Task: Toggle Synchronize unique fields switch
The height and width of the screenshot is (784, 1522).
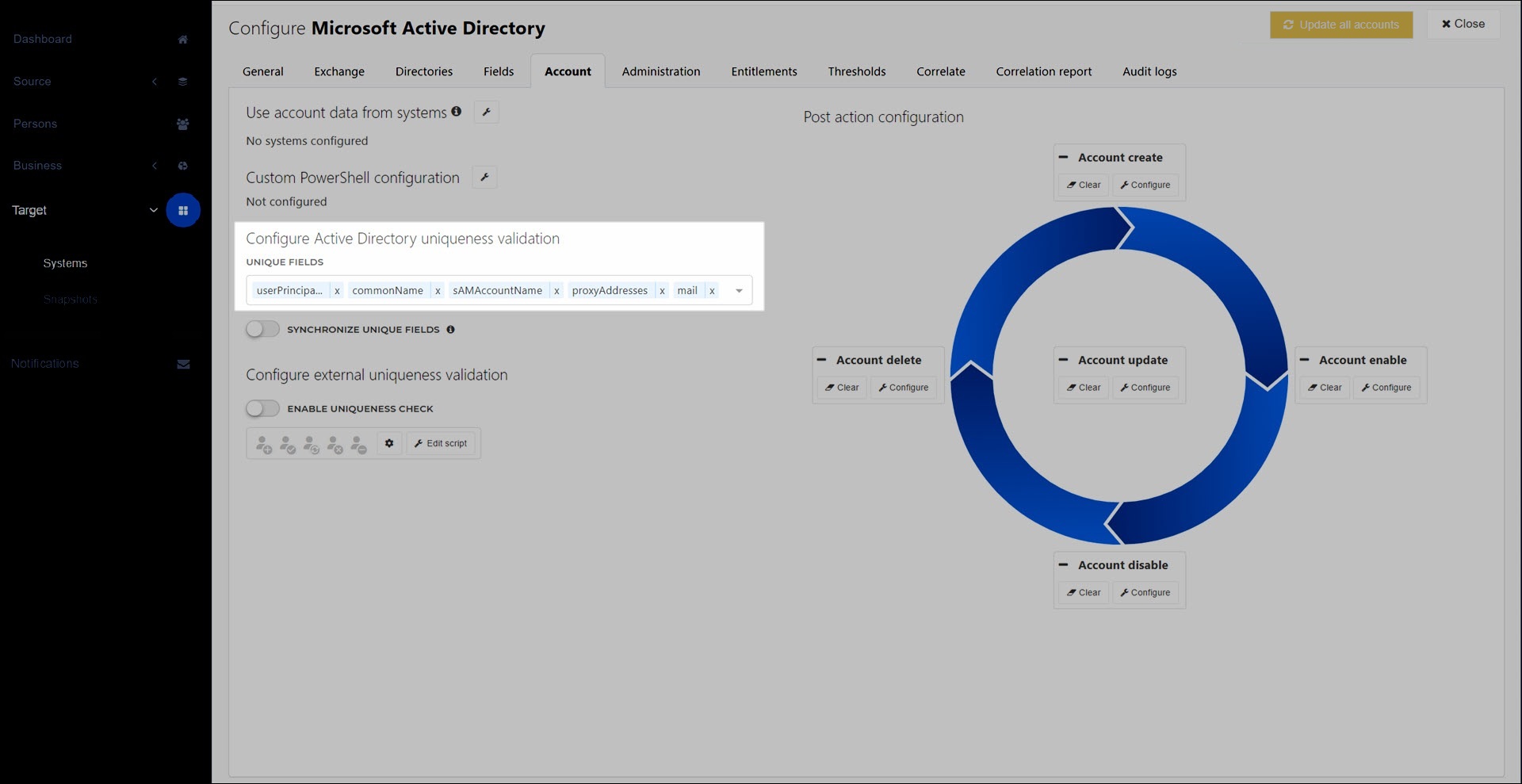Action: click(262, 329)
